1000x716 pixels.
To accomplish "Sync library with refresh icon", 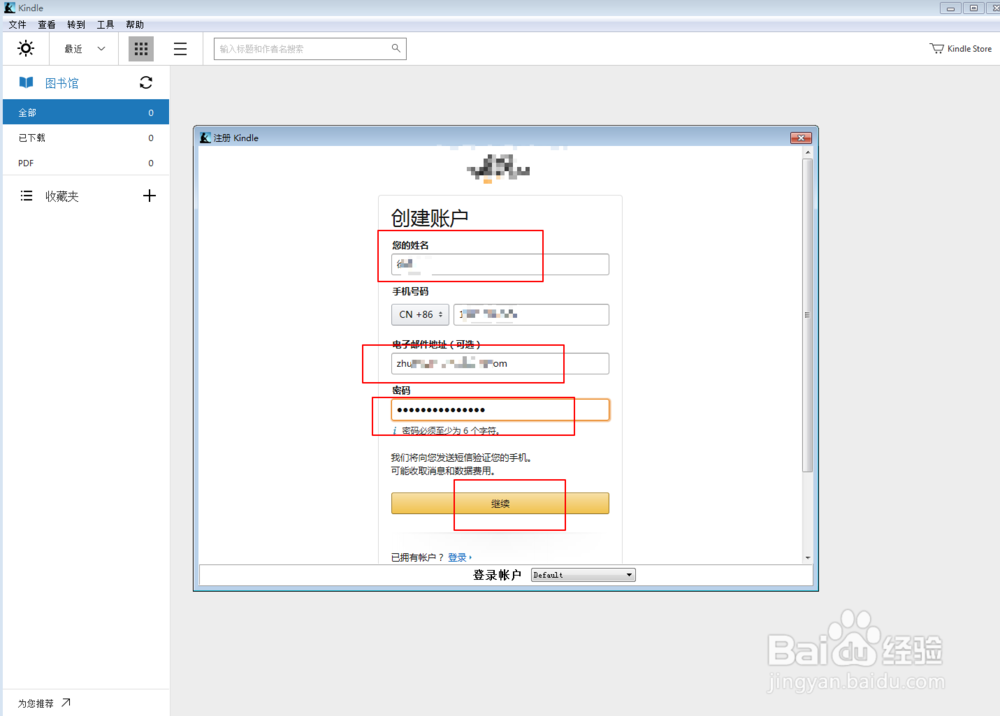I will coord(146,82).
